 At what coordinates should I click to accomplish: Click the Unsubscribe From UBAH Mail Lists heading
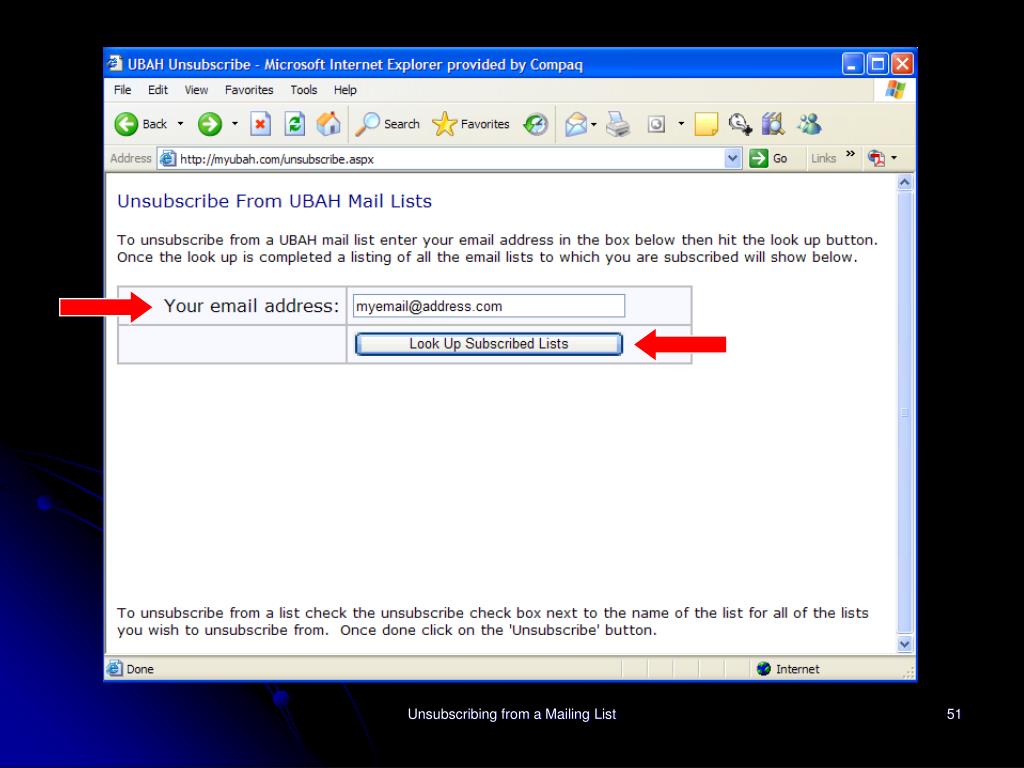coord(274,201)
